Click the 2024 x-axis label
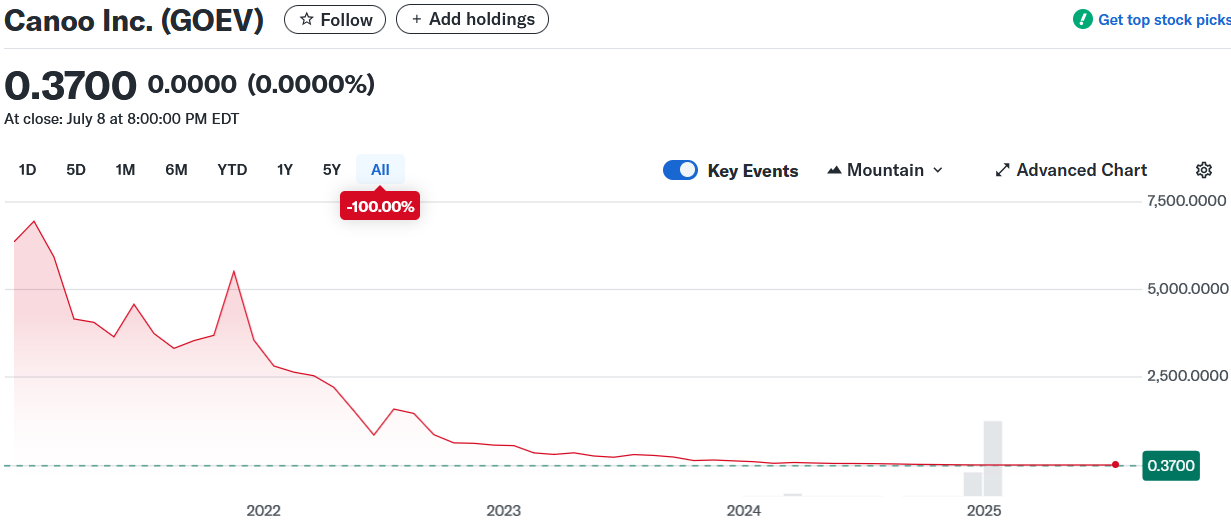1231x525 pixels. [744, 511]
